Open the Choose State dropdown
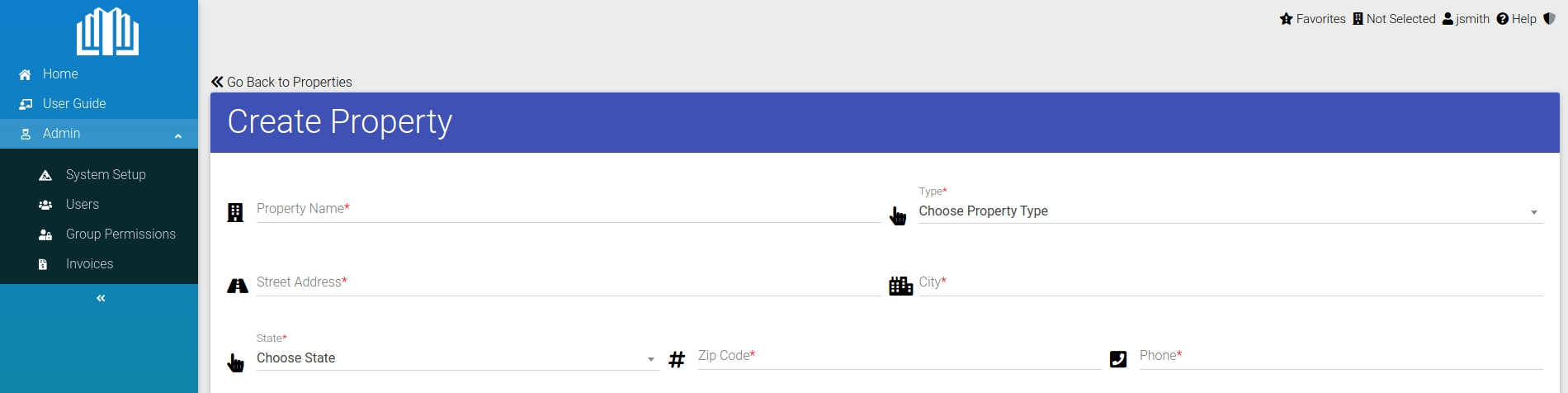This screenshot has width=1568, height=393. tap(458, 358)
